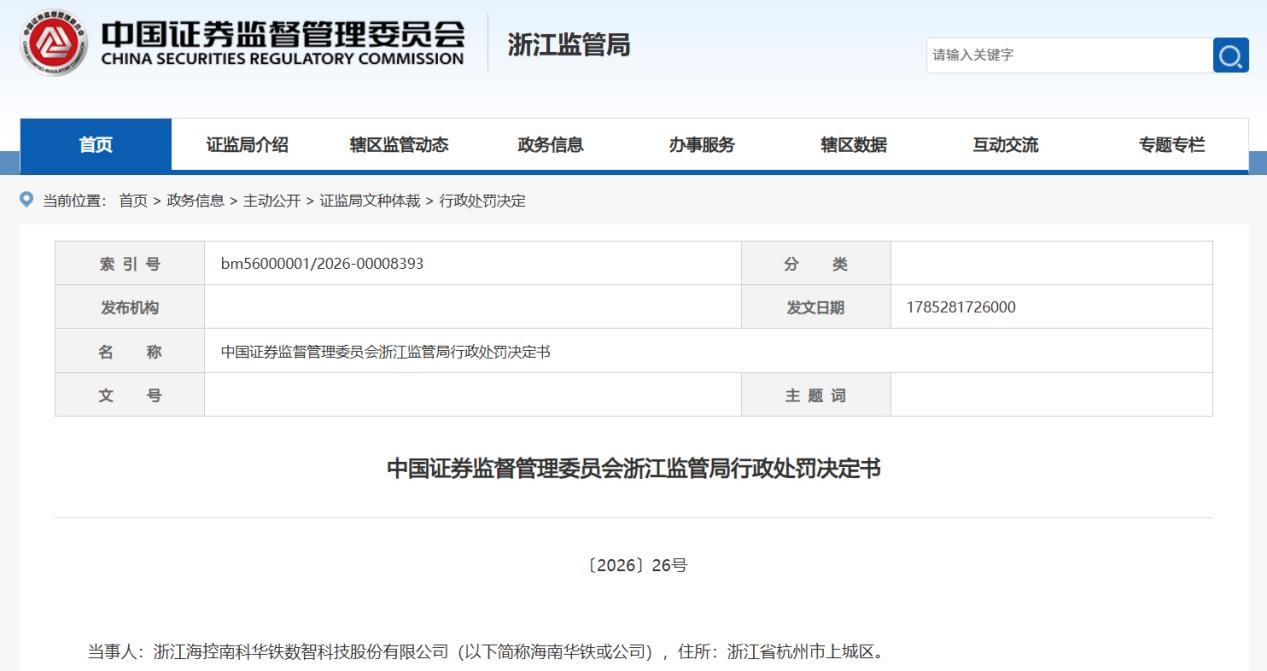
Task: Select document name in the 名称 row
Action: coord(386,352)
